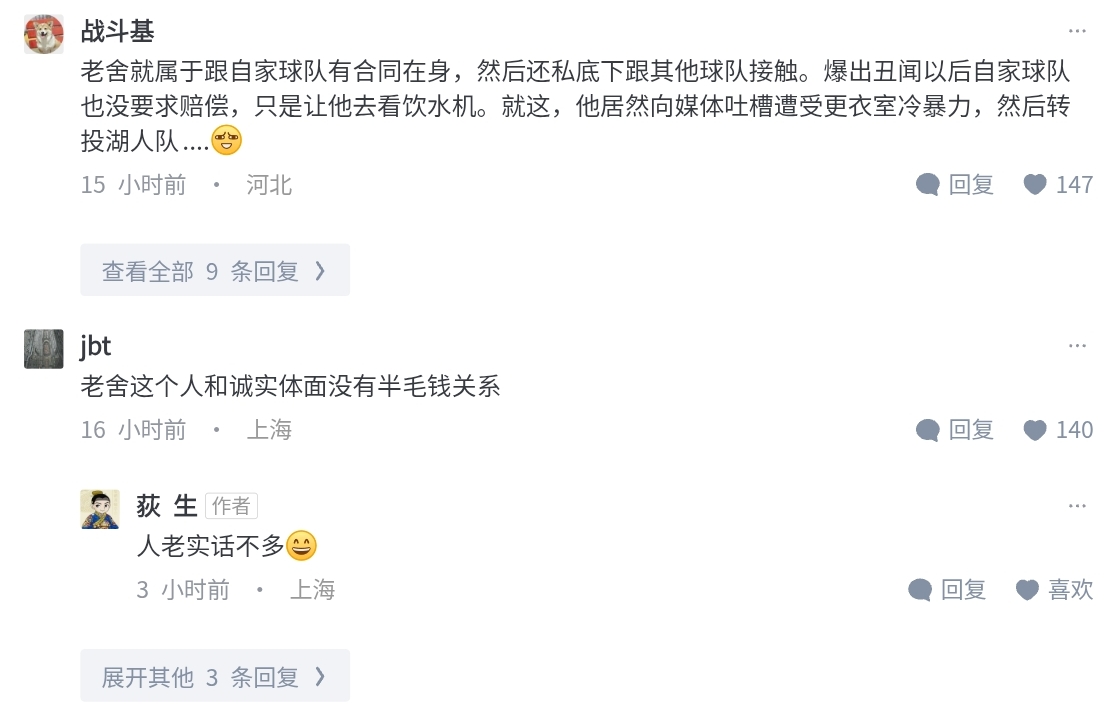This screenshot has height=714, width=1118.
Task: Like jbt's comment with 140 likes
Action: click(1035, 430)
